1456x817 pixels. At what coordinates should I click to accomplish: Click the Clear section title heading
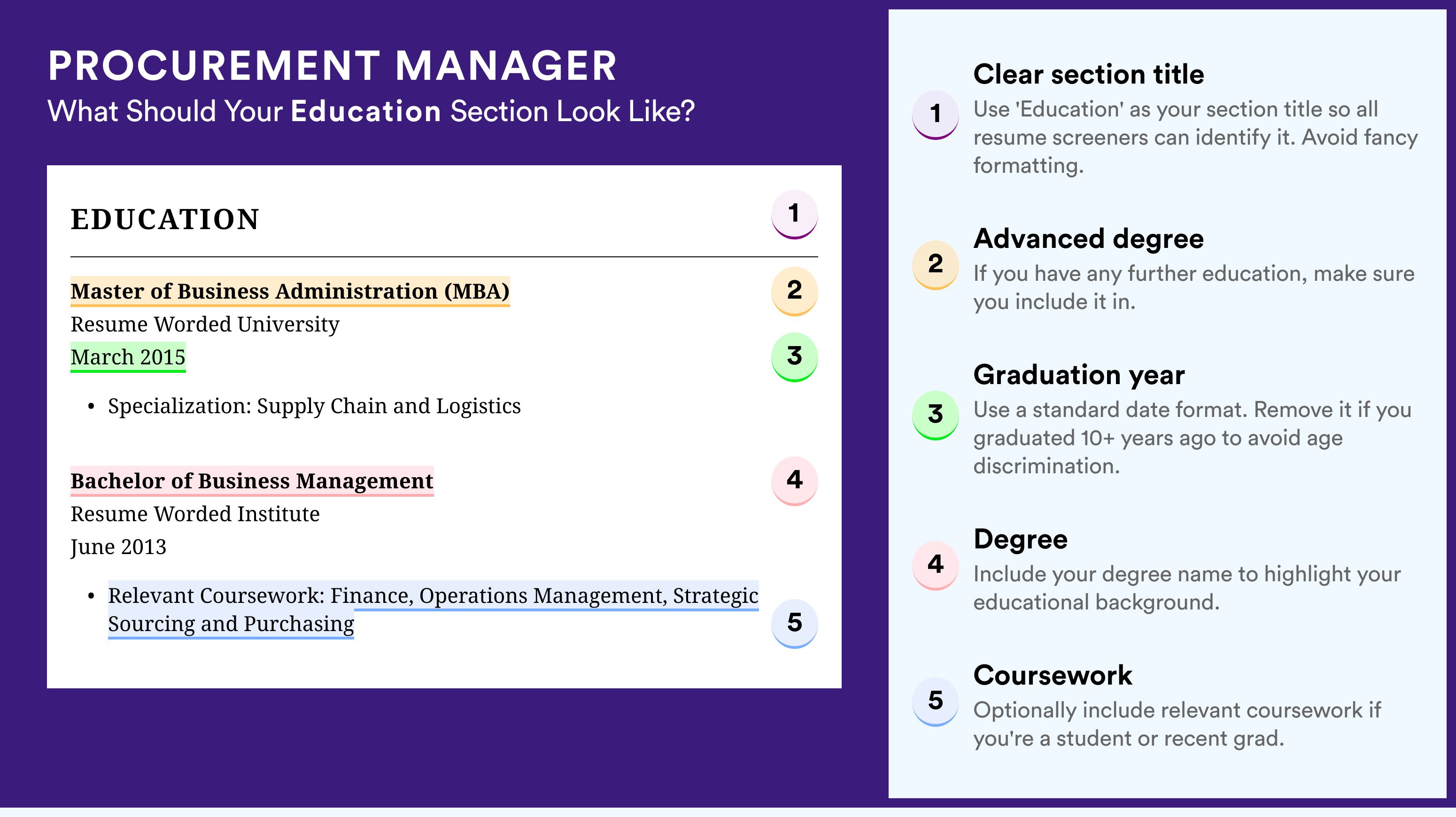click(1089, 74)
